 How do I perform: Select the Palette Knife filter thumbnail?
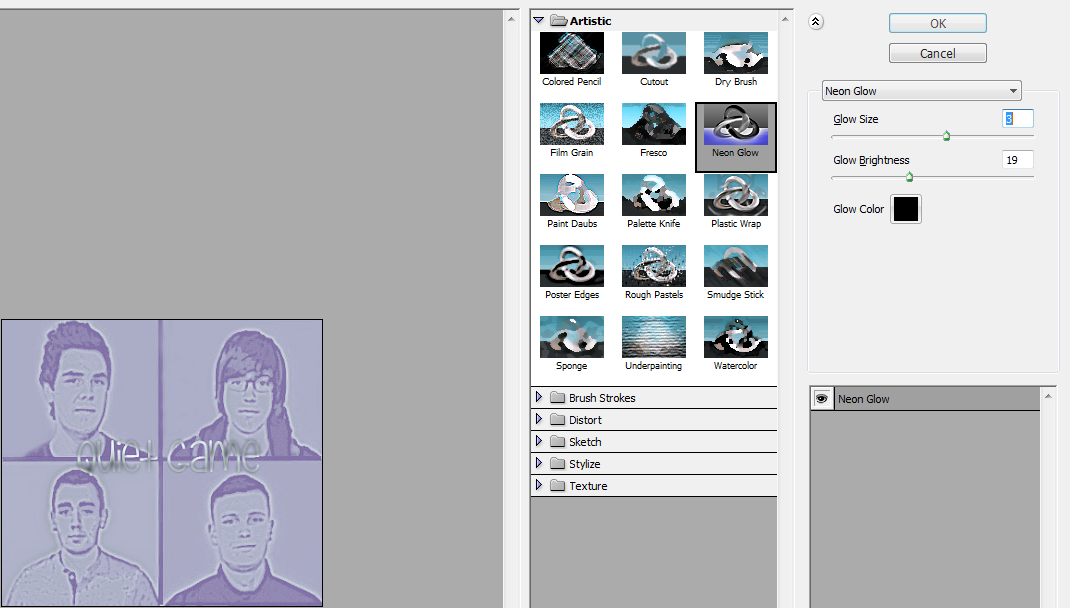click(654, 195)
